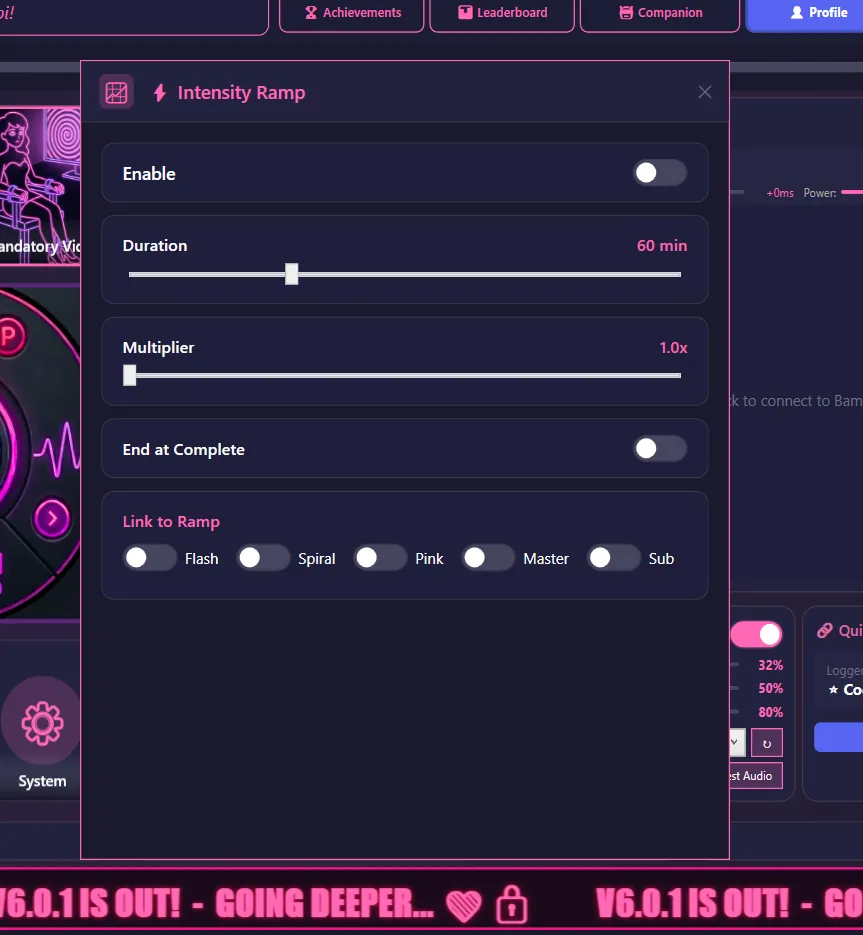
Task: Click the Multiplier label
Action: 158,348
